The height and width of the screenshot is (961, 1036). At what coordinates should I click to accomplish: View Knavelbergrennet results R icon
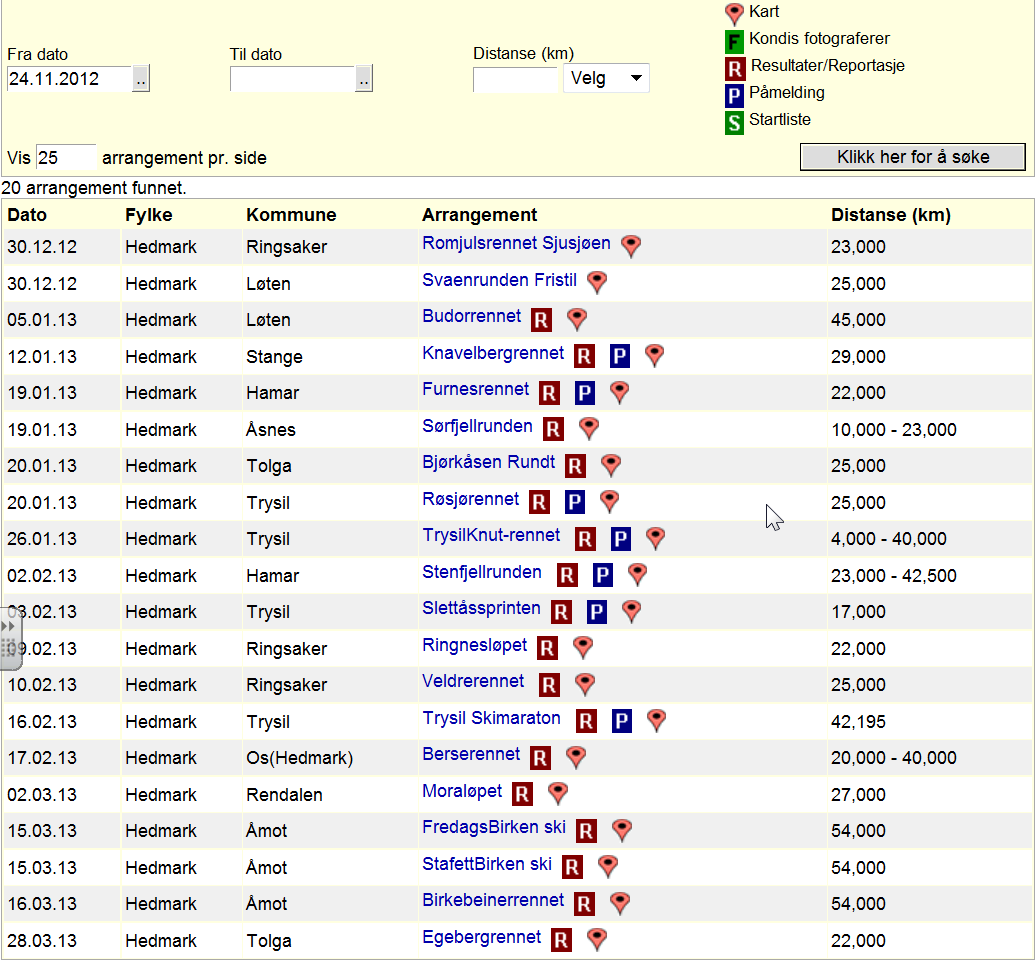[584, 356]
